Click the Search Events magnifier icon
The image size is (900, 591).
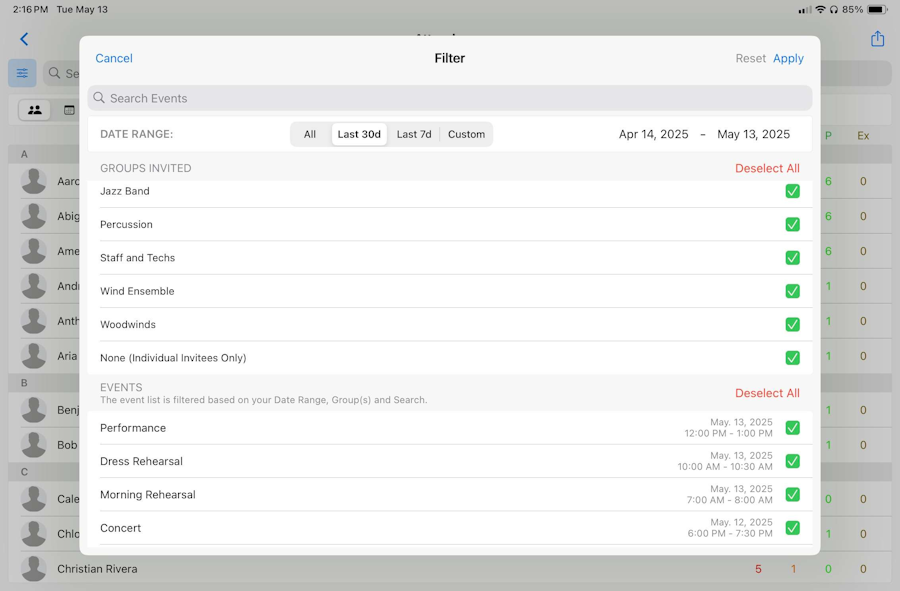tap(99, 98)
